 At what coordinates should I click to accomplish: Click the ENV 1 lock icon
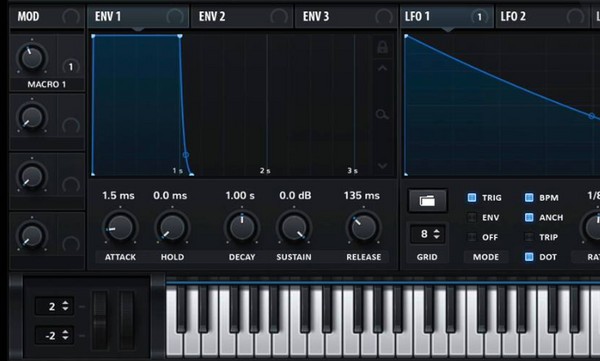382,47
